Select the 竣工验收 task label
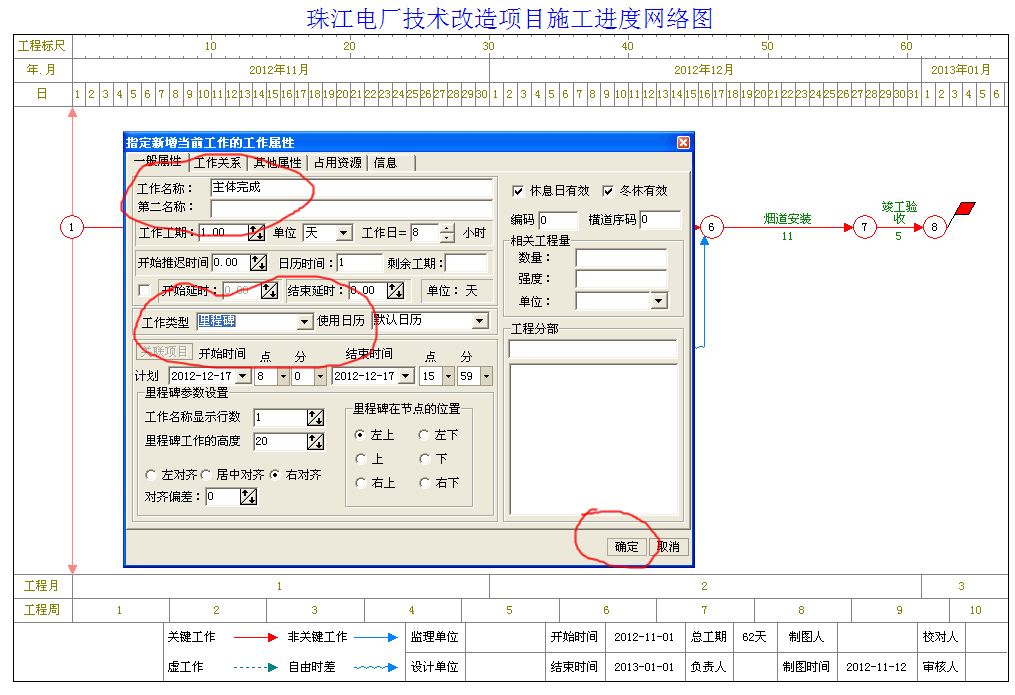 tap(899, 212)
